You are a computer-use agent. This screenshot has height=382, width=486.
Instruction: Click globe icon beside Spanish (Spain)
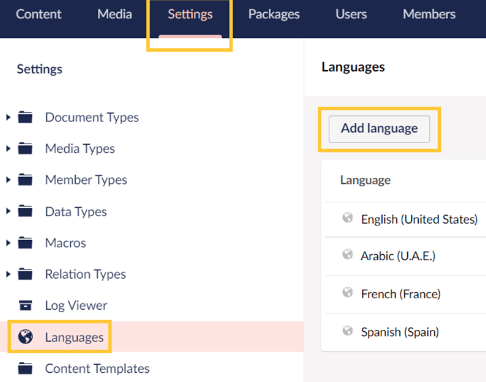347,331
